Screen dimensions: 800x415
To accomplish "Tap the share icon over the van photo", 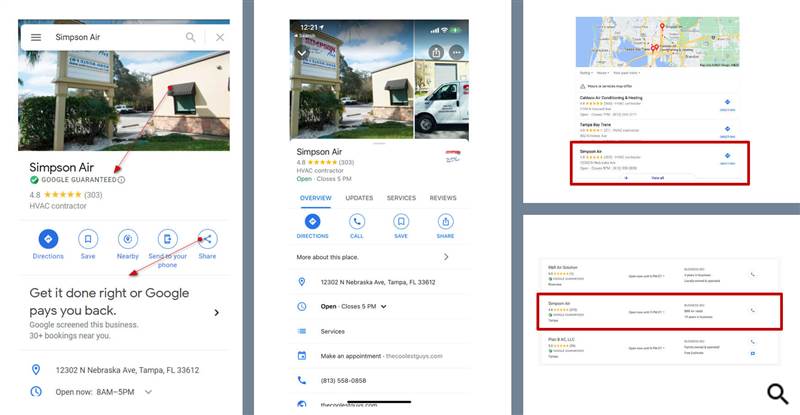I will click(435, 52).
